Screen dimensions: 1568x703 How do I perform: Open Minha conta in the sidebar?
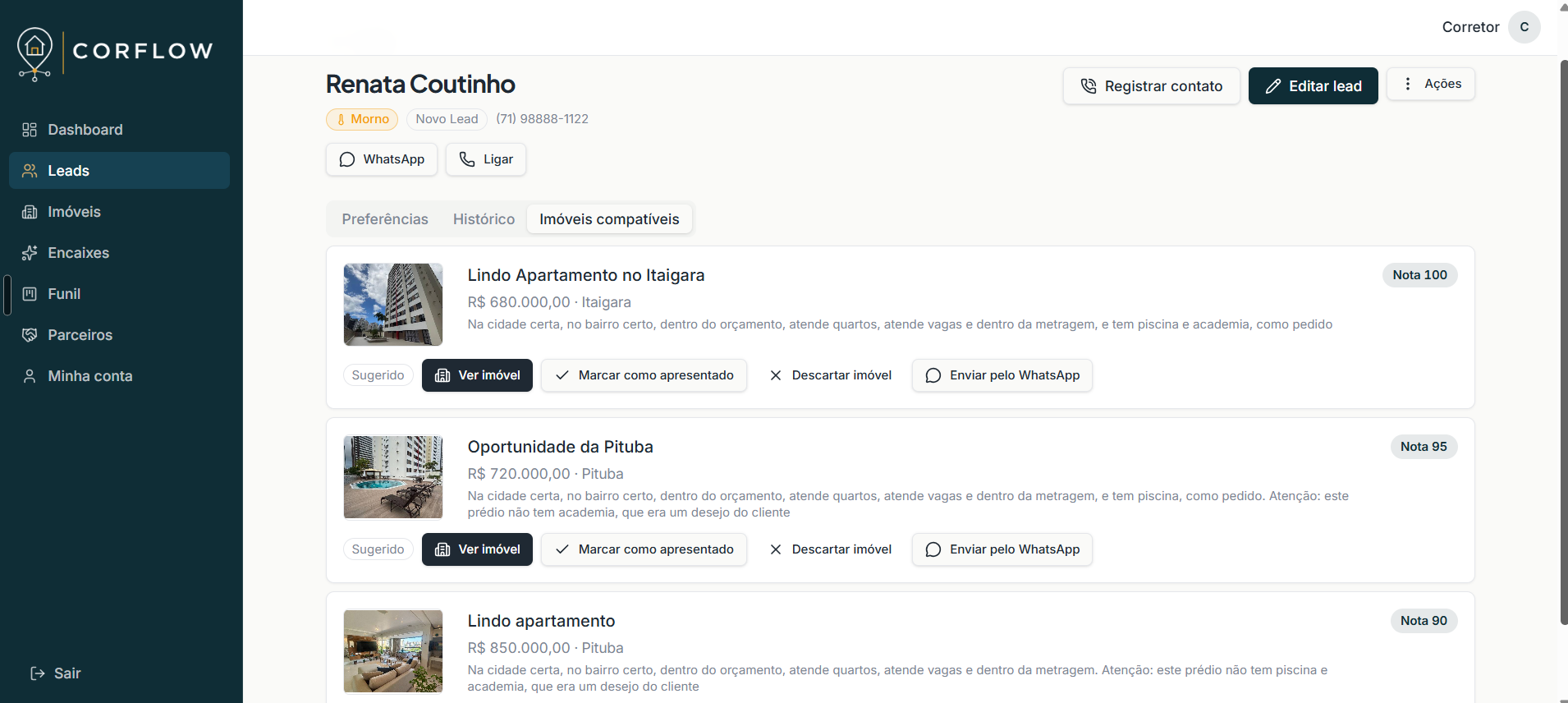[119, 376]
